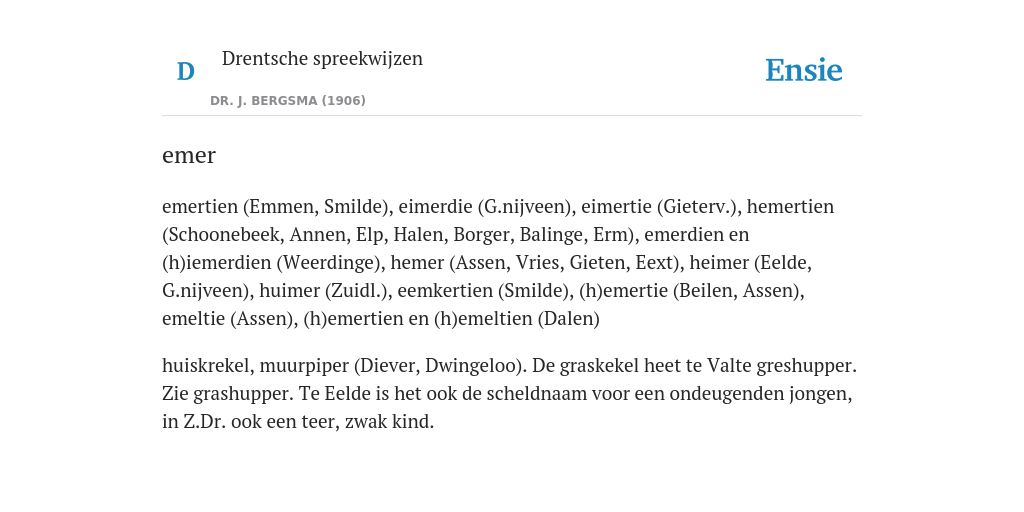Click the blue D letter icon

pos(185,71)
